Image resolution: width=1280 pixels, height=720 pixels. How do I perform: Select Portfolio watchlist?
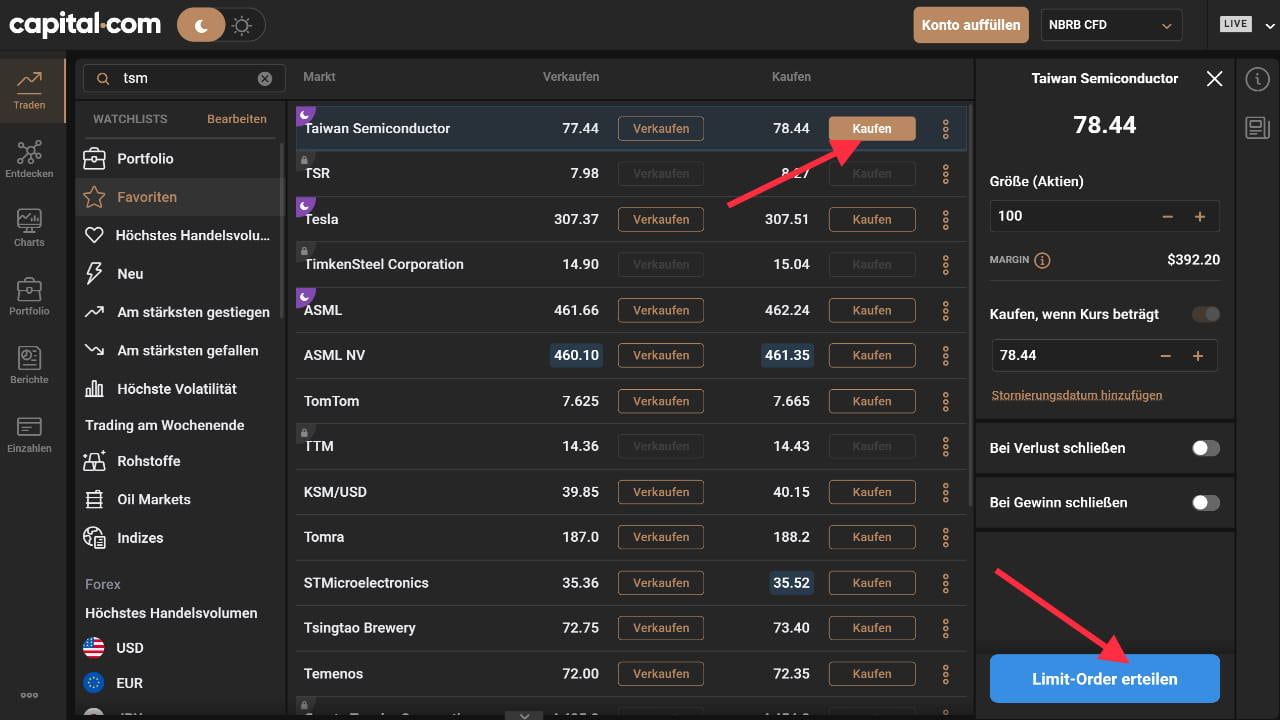point(180,159)
